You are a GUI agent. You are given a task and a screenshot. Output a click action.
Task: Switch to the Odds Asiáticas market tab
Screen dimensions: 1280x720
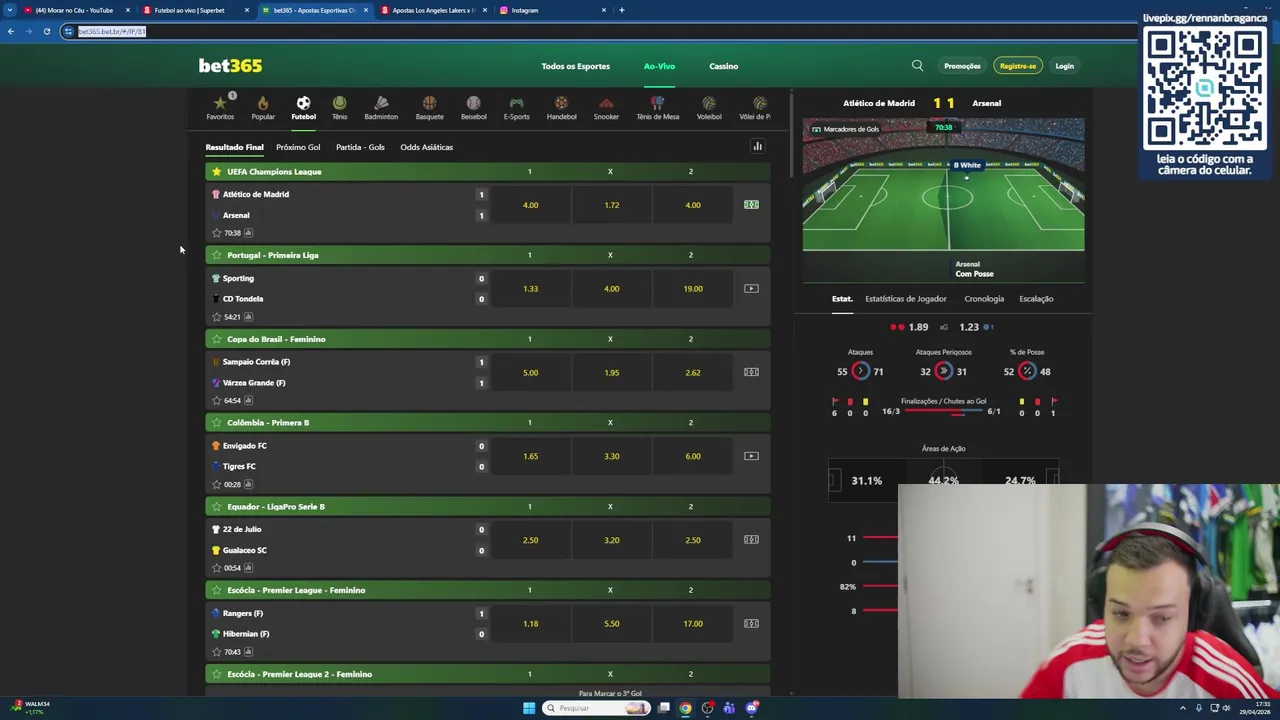(x=426, y=147)
